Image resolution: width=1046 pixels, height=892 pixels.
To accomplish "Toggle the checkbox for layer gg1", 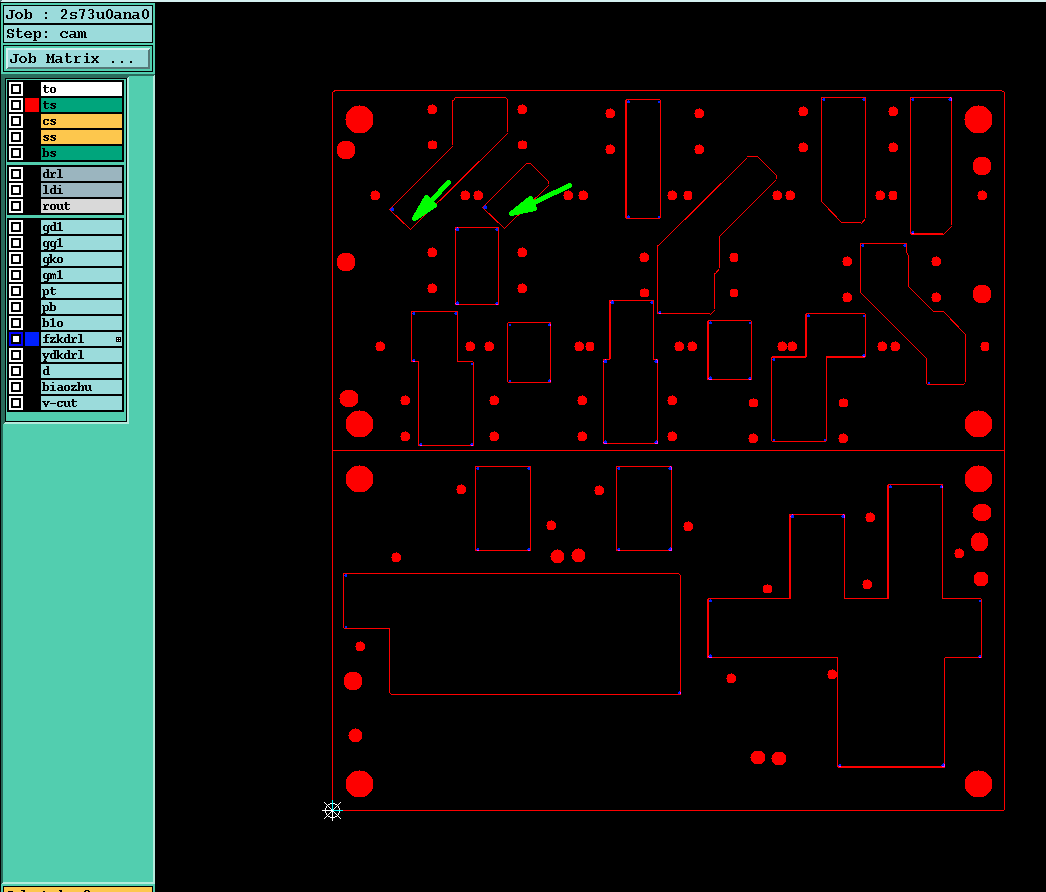I will point(16,243).
